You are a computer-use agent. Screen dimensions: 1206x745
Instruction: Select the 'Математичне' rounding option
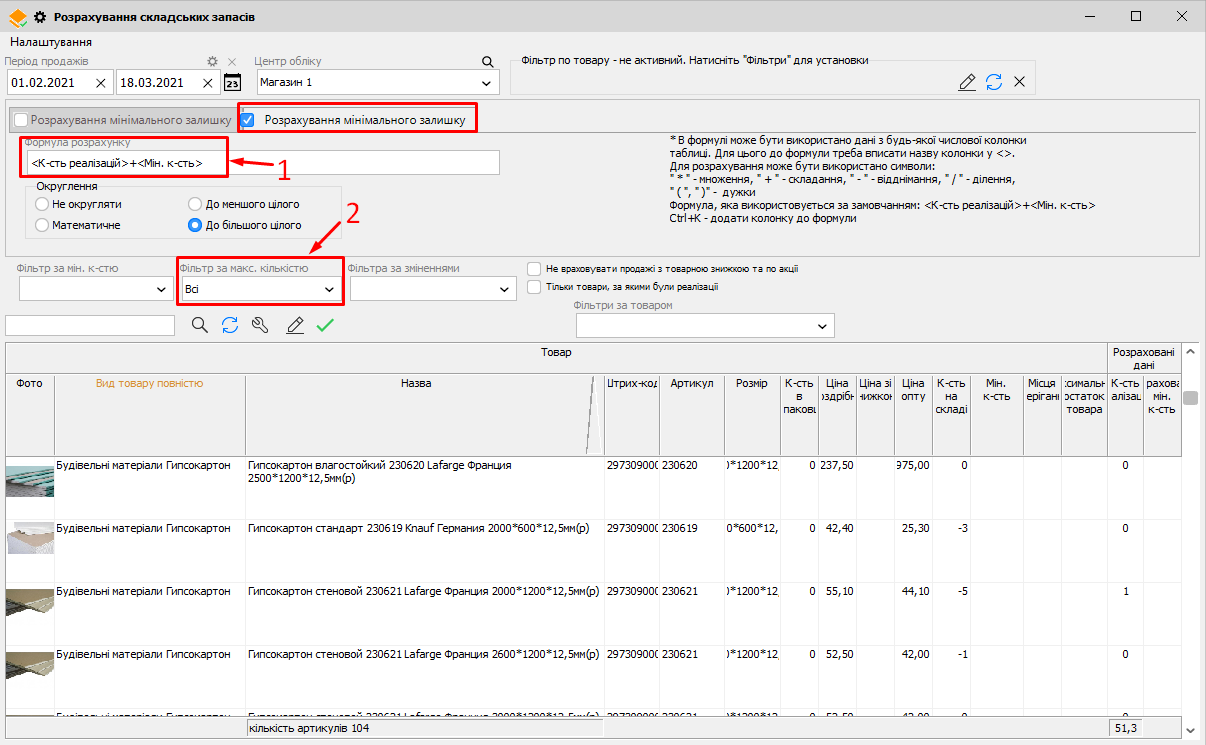43,226
